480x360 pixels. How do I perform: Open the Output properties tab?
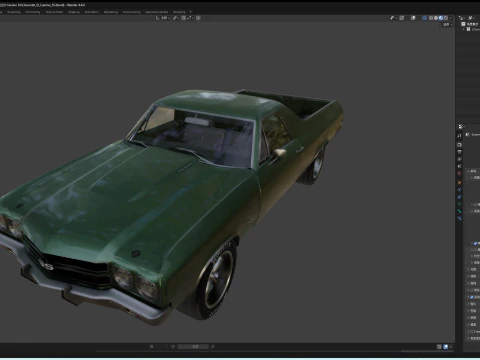coord(460,152)
